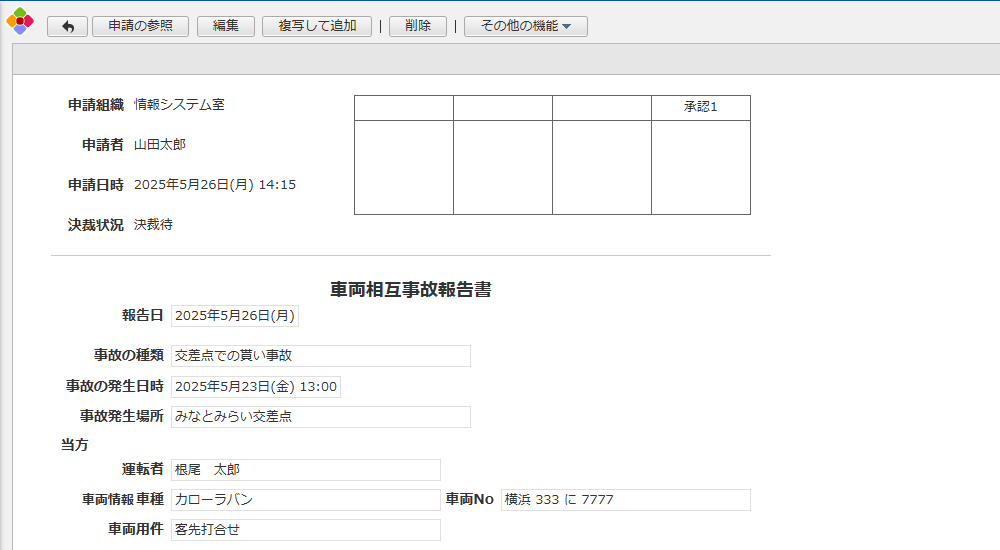Select the 事故の発生日時 field
Viewport: 1000px width, 550px height.
click(x=256, y=387)
